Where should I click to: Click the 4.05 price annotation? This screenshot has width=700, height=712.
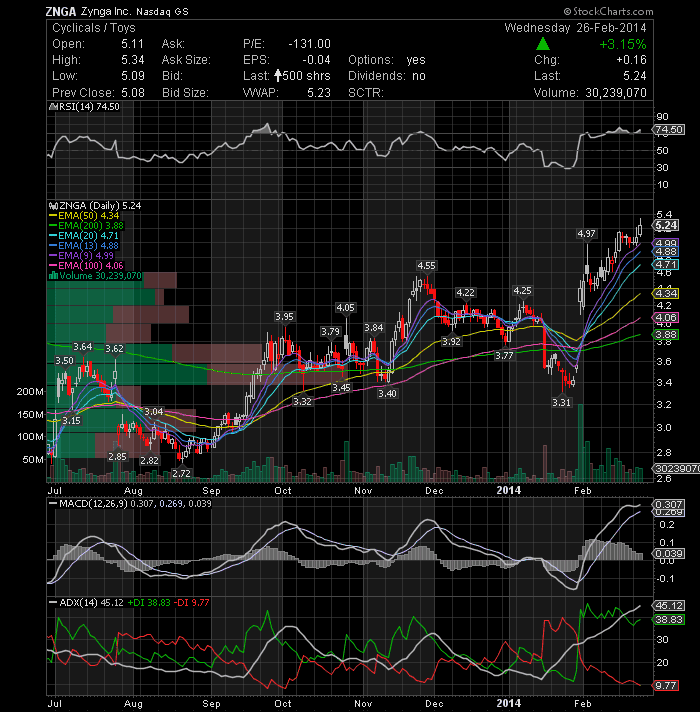pyautogui.click(x=345, y=308)
